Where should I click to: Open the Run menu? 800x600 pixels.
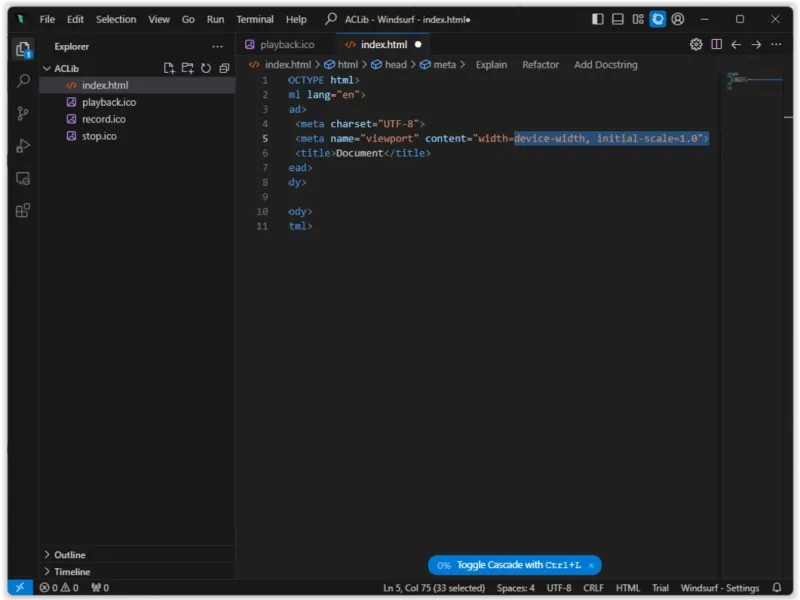[215, 19]
